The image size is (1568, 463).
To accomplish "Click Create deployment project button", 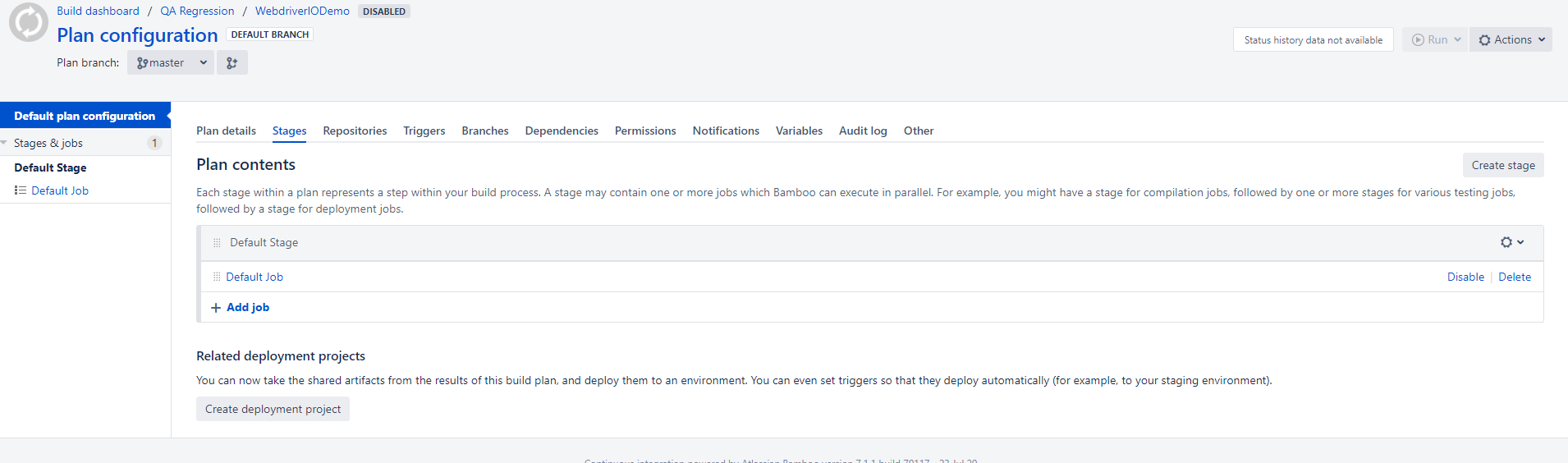I will click(x=273, y=410).
